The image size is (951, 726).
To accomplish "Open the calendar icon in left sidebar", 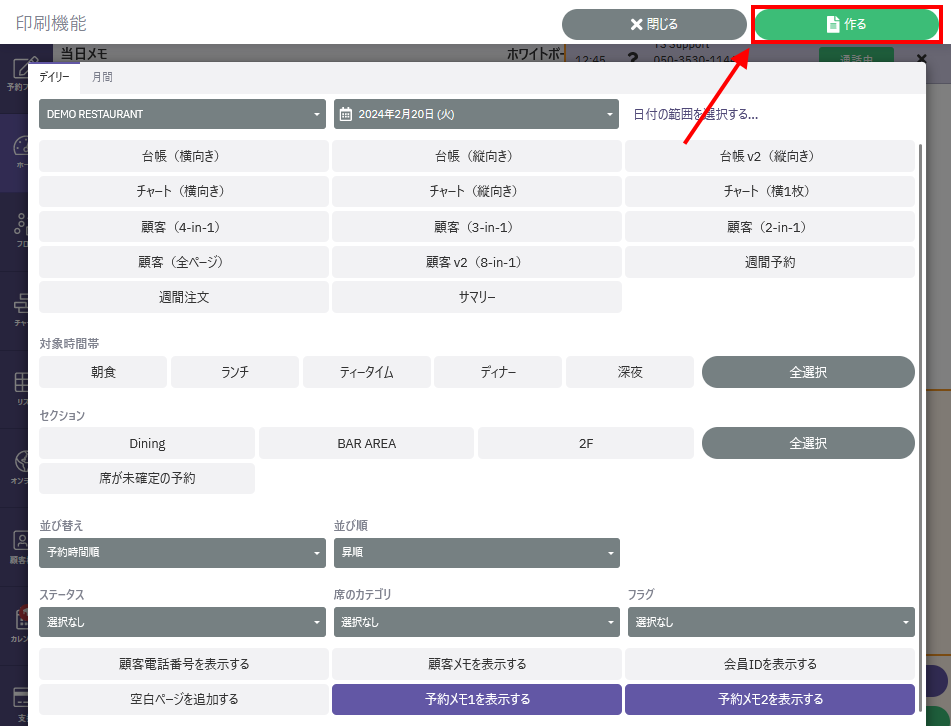I will click(19, 620).
